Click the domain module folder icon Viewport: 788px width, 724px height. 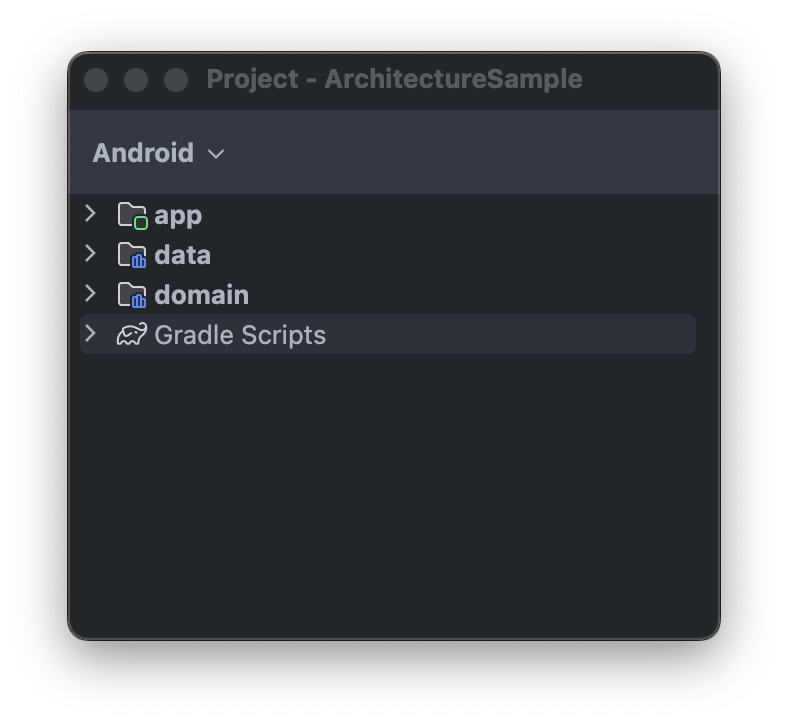point(132,294)
